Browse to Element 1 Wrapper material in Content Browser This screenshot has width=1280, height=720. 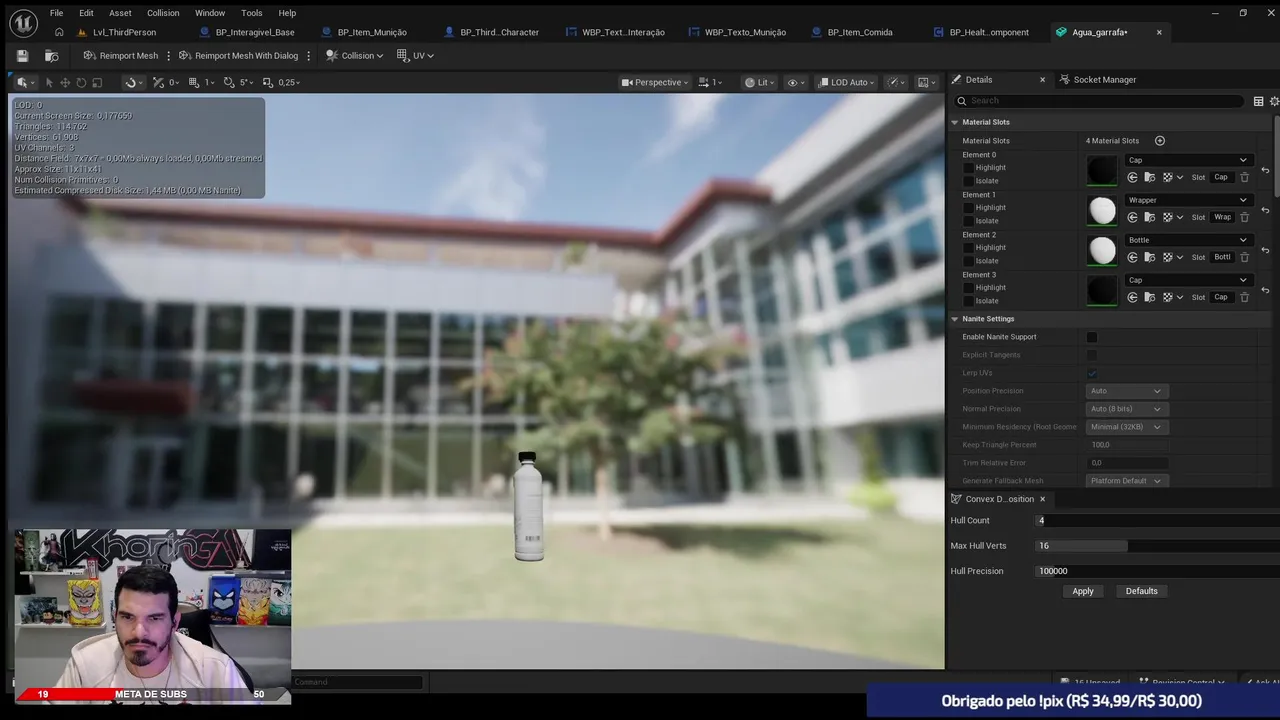coord(1149,217)
